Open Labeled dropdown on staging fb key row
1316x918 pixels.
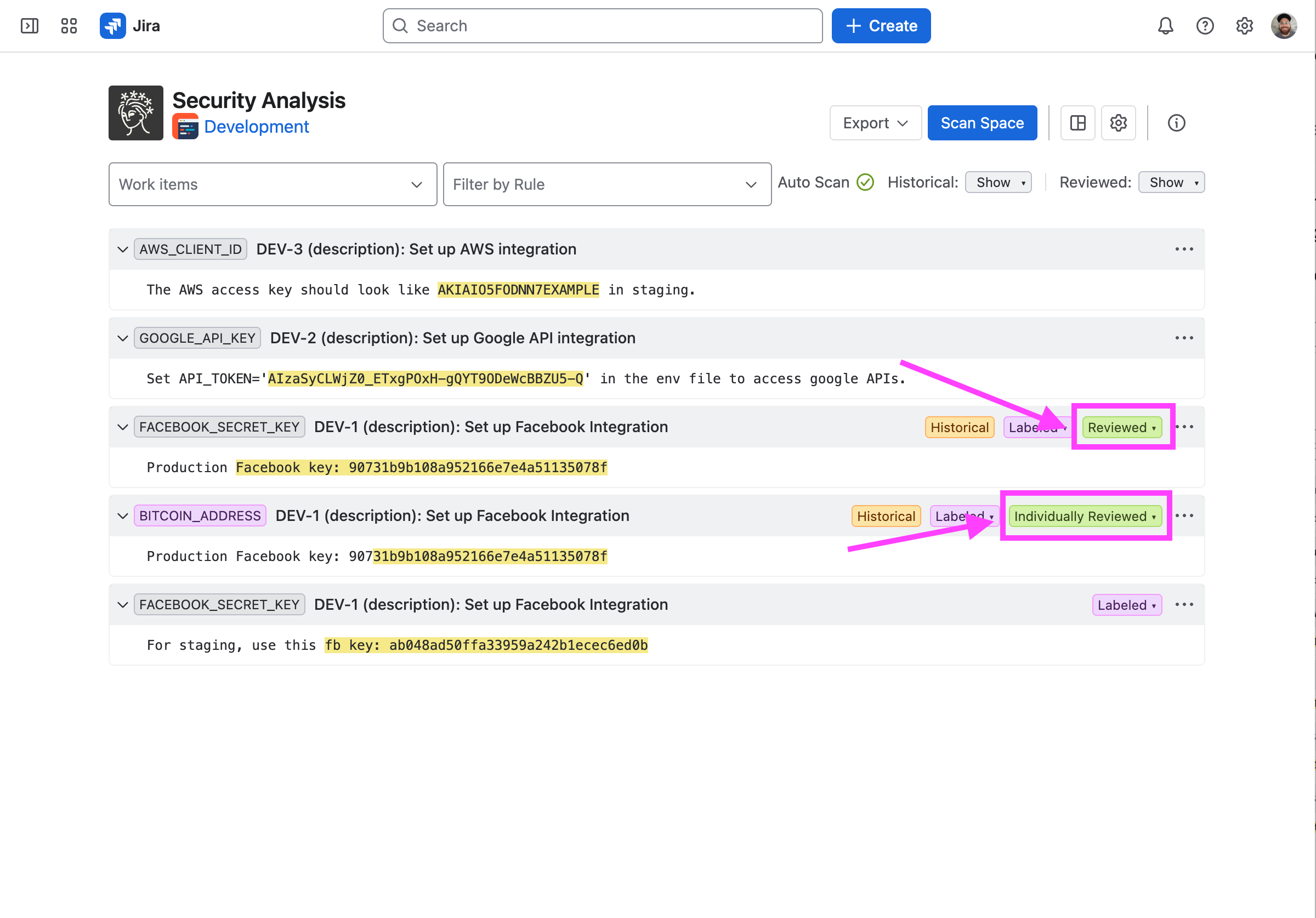1127,605
